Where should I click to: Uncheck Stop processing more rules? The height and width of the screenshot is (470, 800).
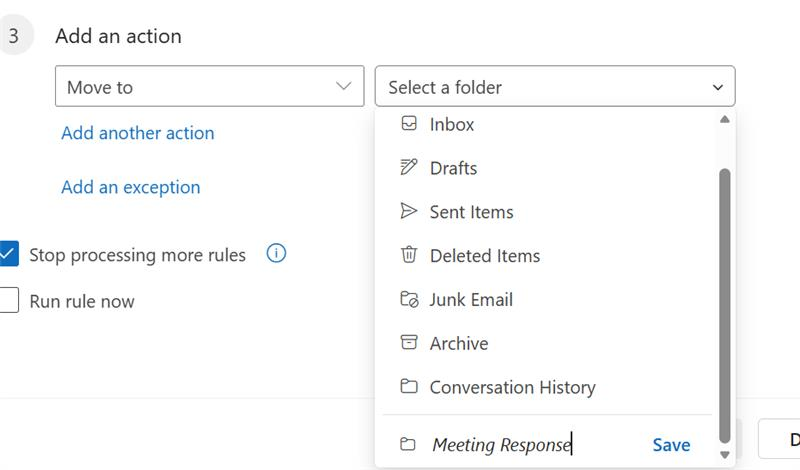click(x=9, y=254)
